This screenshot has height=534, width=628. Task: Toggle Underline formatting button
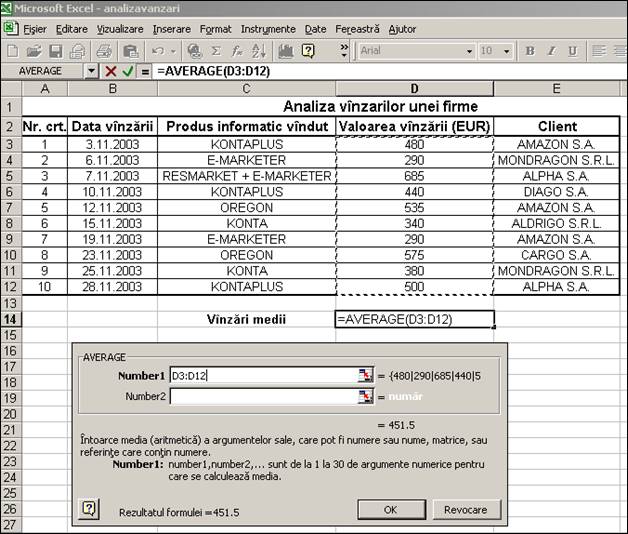click(x=572, y=51)
